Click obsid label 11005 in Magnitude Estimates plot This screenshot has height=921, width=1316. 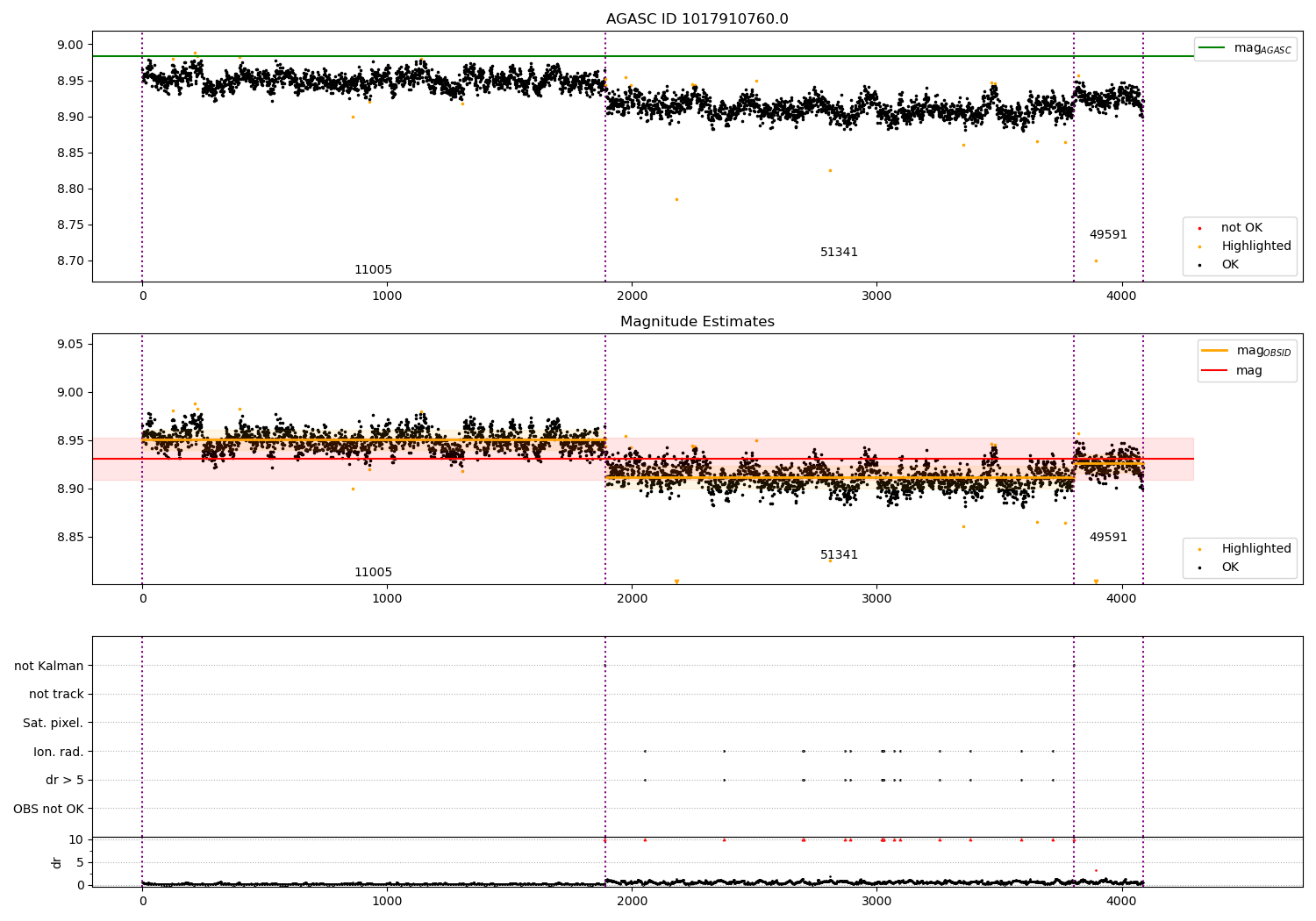[373, 573]
